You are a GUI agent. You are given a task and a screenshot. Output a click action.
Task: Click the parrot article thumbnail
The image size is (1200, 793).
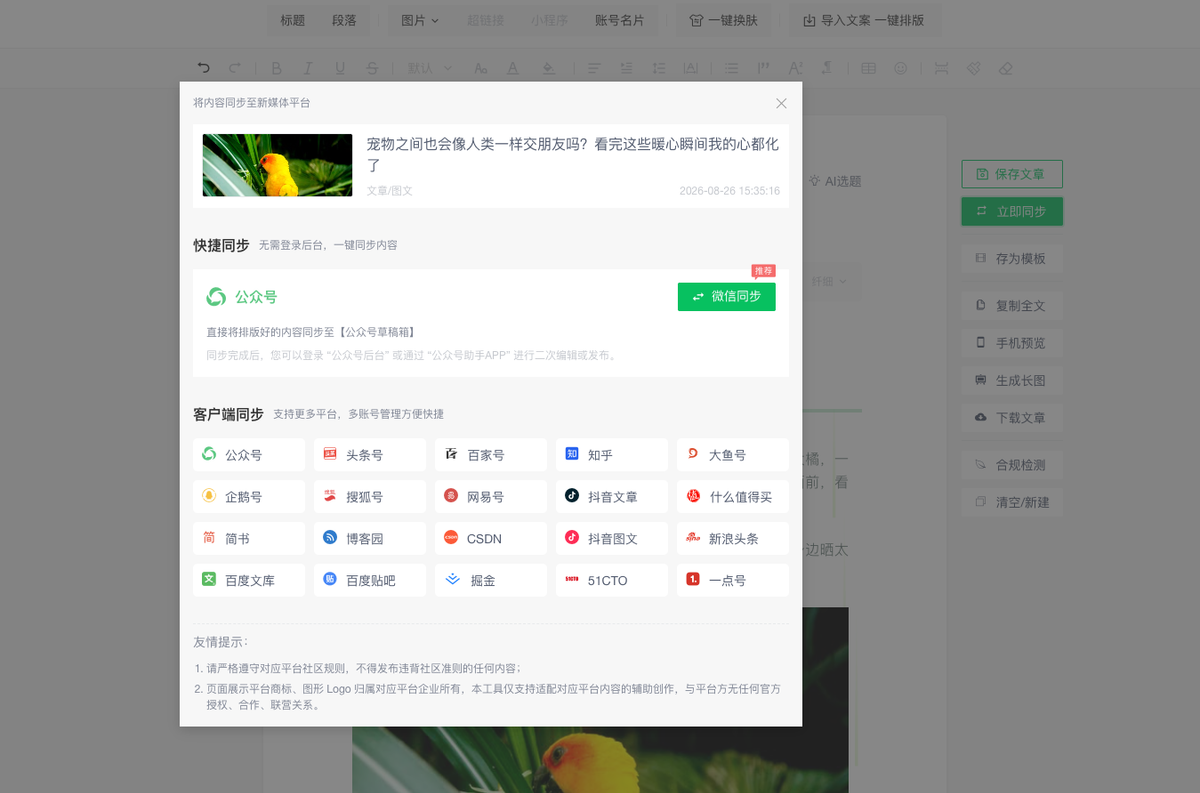277,165
